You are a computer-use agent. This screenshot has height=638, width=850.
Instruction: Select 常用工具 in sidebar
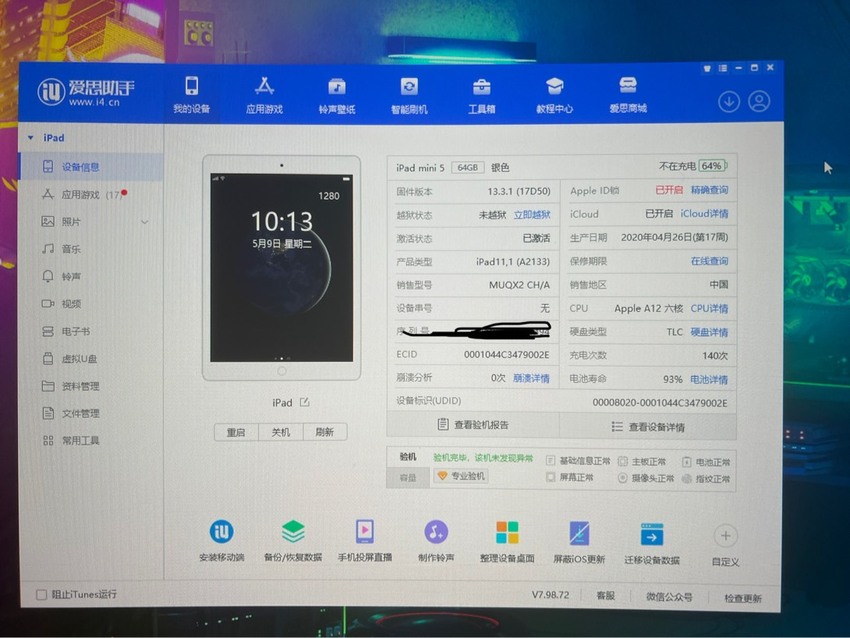[x=91, y=440]
